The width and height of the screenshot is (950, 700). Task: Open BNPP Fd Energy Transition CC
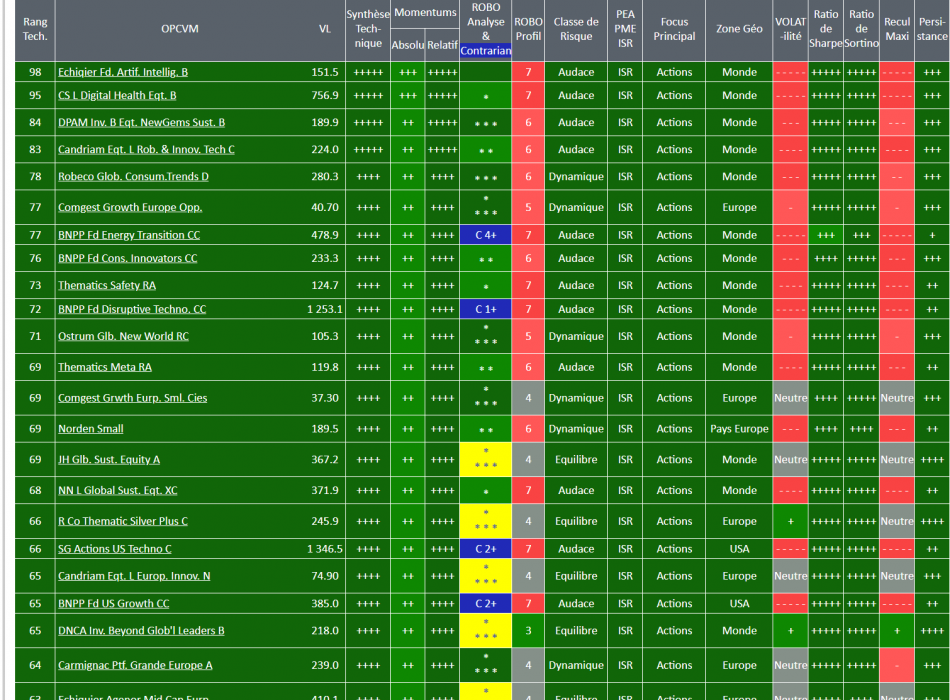pos(129,235)
